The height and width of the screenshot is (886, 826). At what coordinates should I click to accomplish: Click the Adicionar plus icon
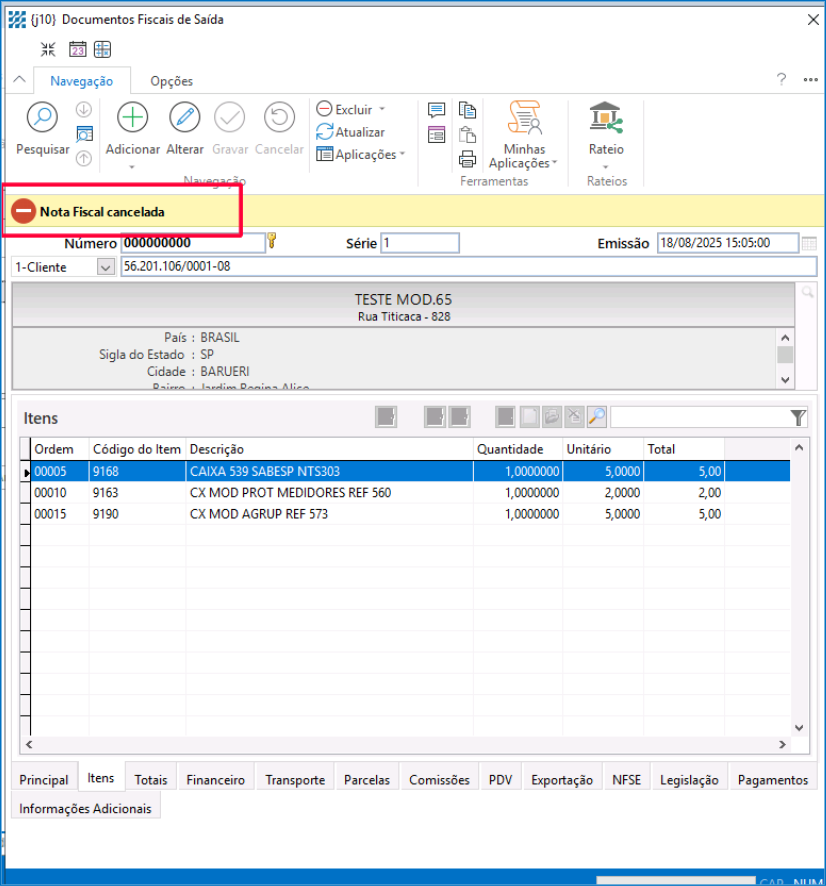[132, 118]
